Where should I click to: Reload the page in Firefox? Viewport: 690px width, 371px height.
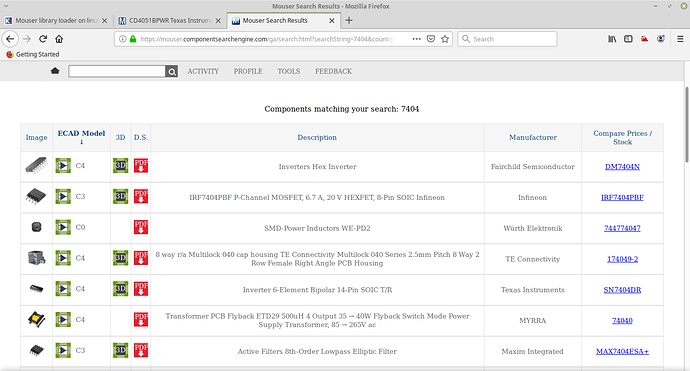point(43,39)
